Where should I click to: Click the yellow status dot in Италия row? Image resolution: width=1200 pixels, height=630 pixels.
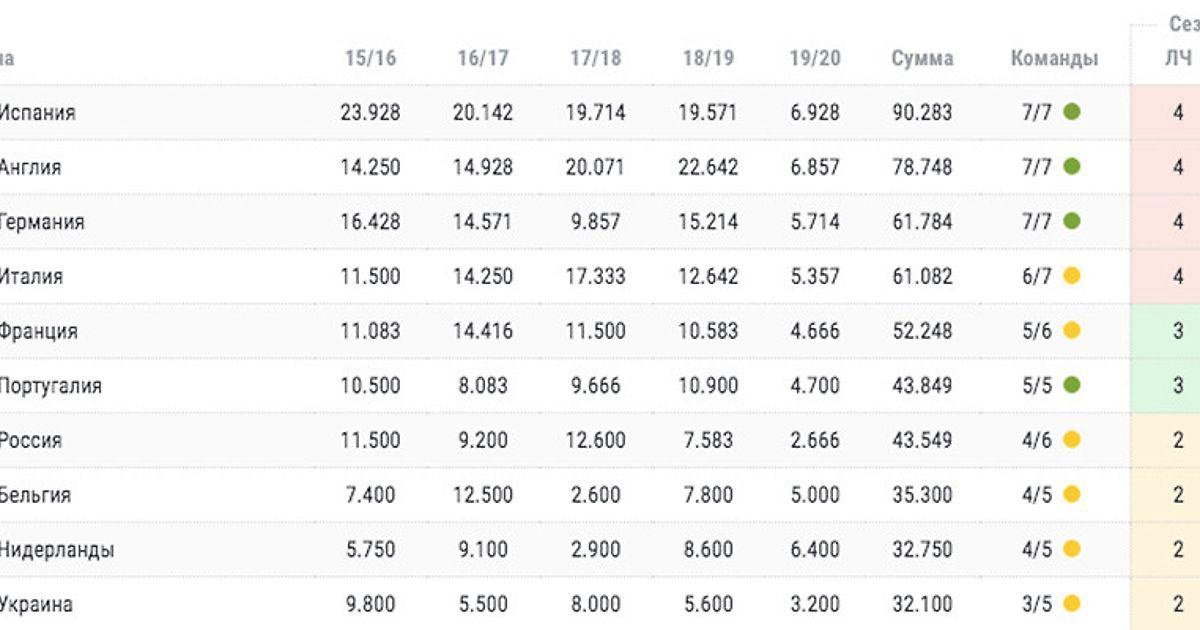[1072, 276]
